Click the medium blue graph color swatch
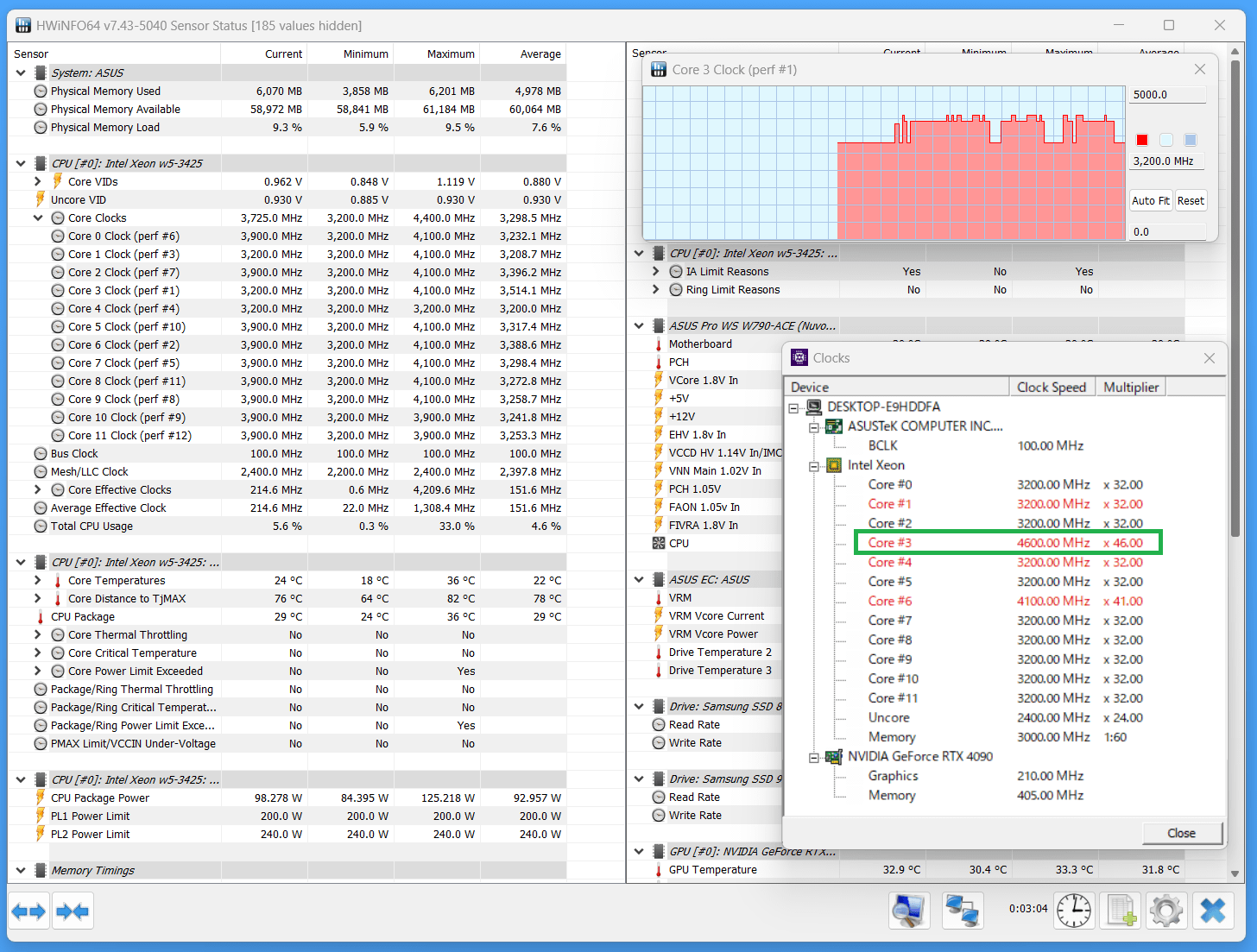 tap(1191, 140)
